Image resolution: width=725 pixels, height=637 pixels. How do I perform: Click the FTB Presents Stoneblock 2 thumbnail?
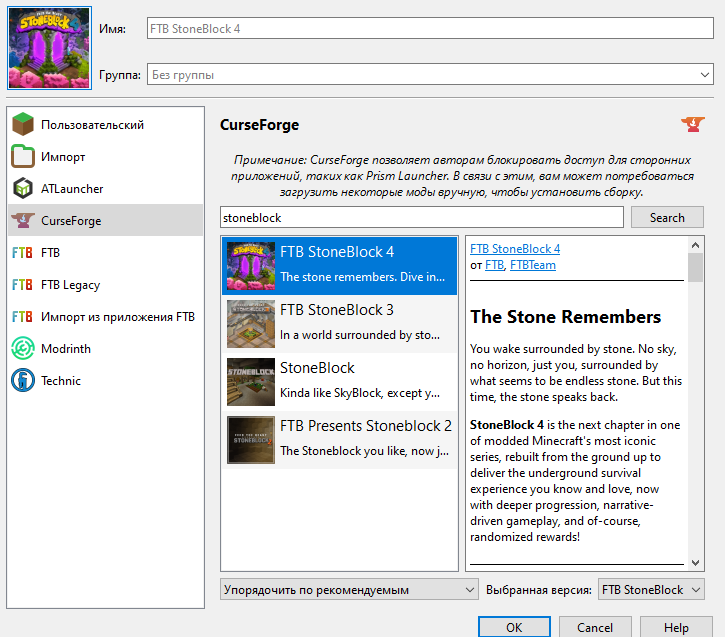tap(251, 440)
